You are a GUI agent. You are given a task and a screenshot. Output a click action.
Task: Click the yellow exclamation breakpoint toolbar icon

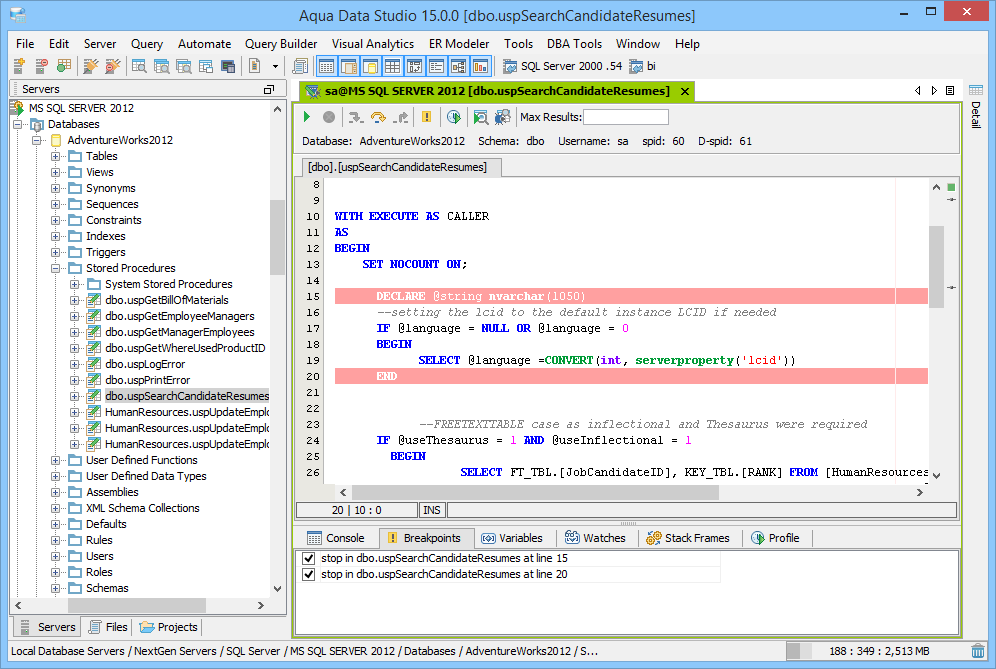click(x=426, y=117)
